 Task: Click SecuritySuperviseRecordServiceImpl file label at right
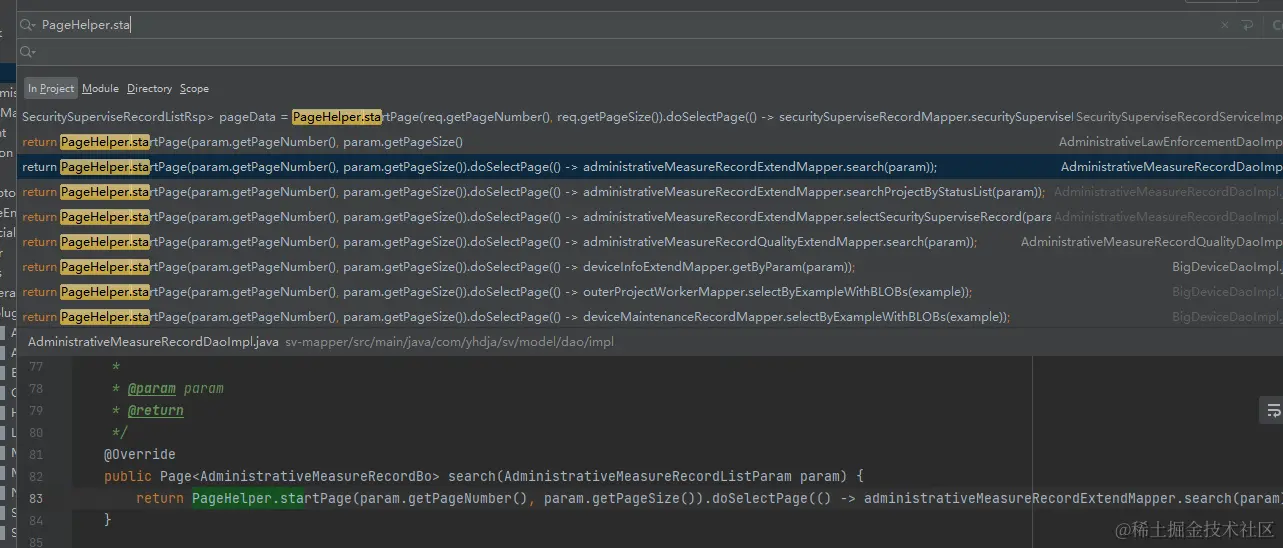pyautogui.click(x=1179, y=117)
